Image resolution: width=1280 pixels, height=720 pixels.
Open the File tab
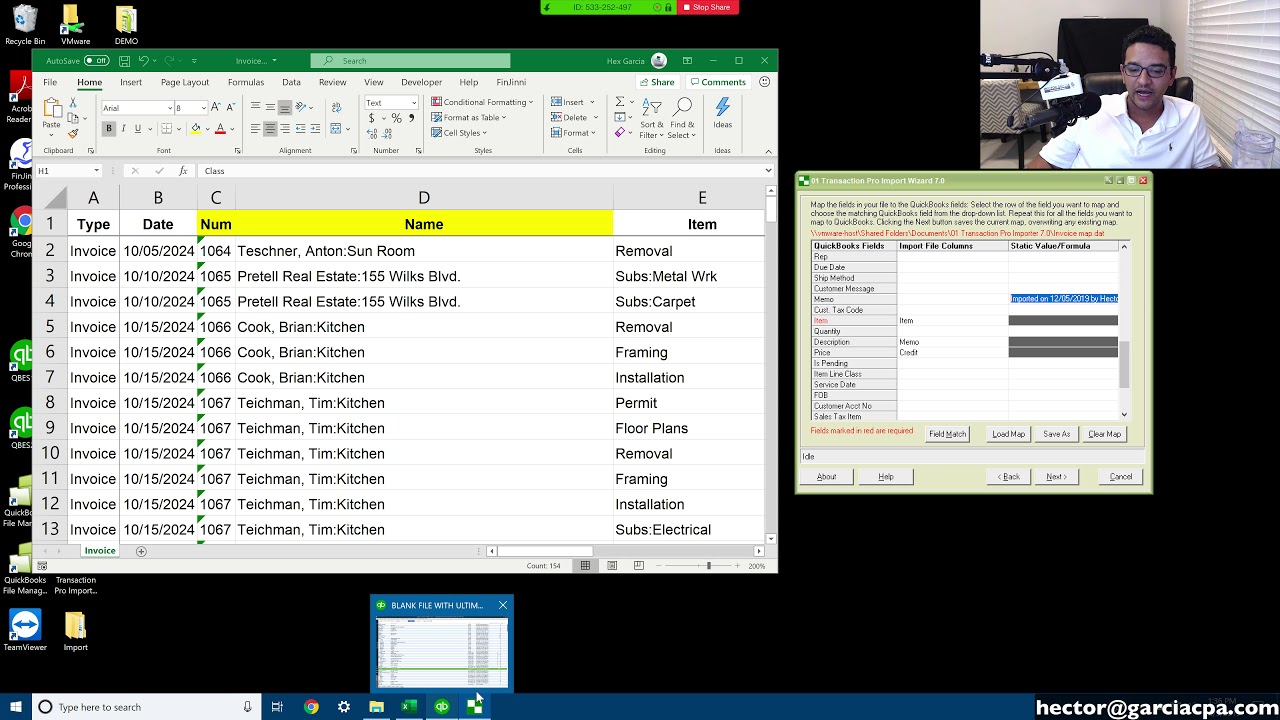point(50,82)
